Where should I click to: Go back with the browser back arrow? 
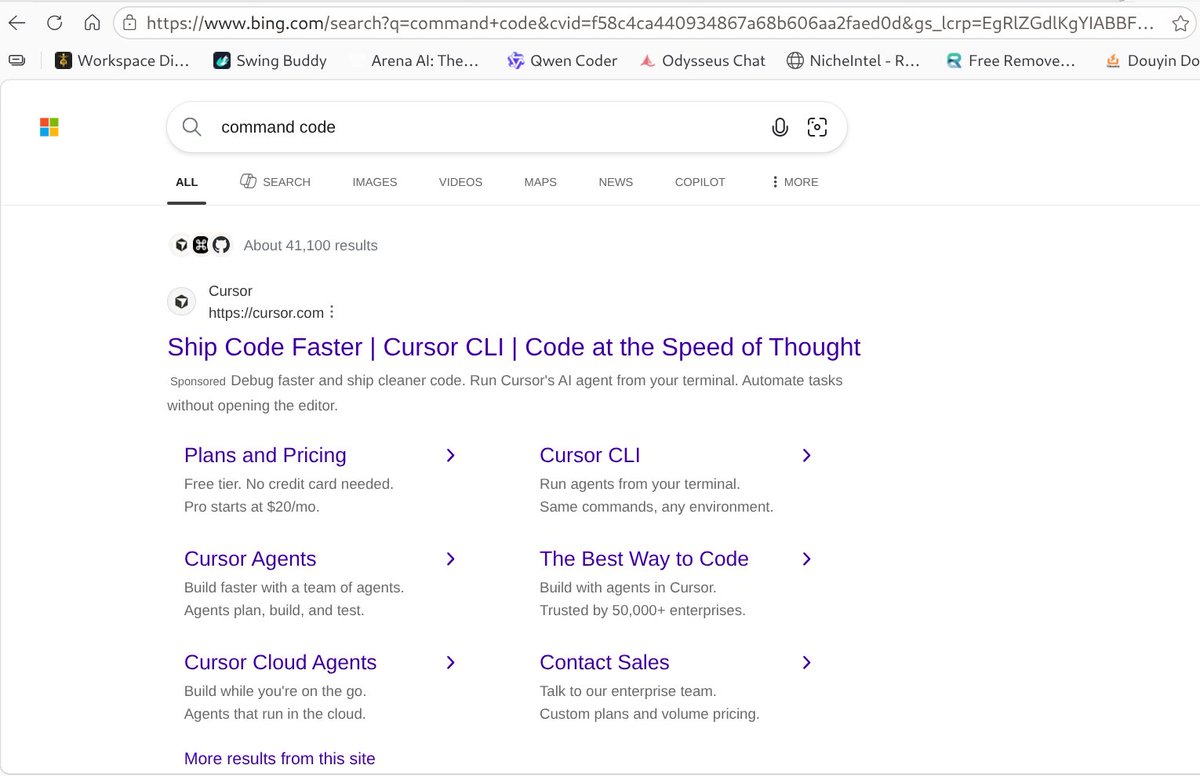(17, 22)
